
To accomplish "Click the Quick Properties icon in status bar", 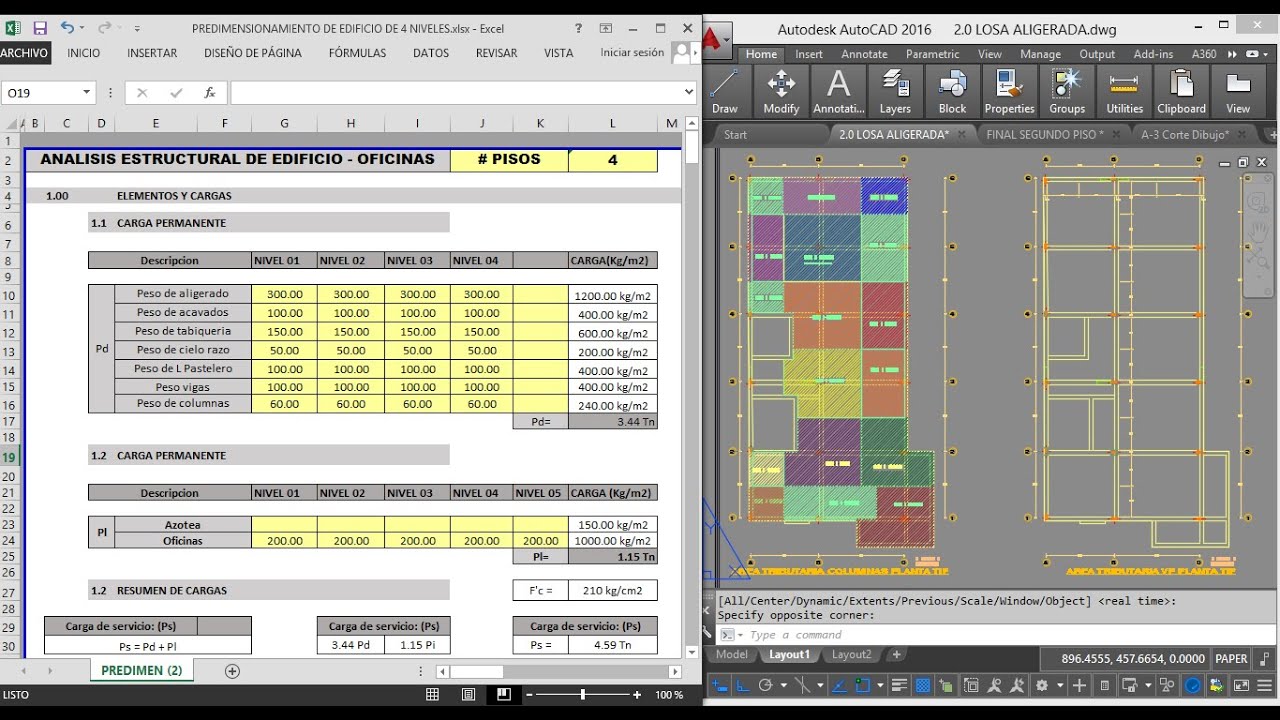I will click(1105, 685).
